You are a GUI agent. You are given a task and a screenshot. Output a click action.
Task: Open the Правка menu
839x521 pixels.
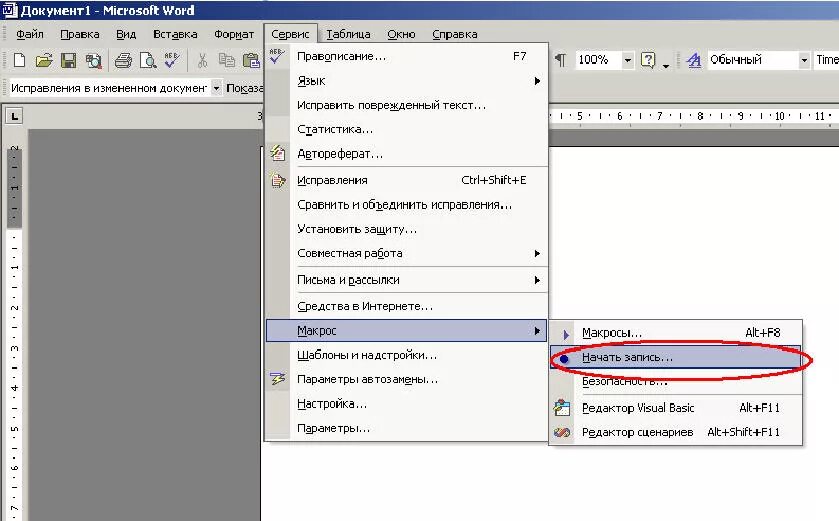[x=80, y=34]
